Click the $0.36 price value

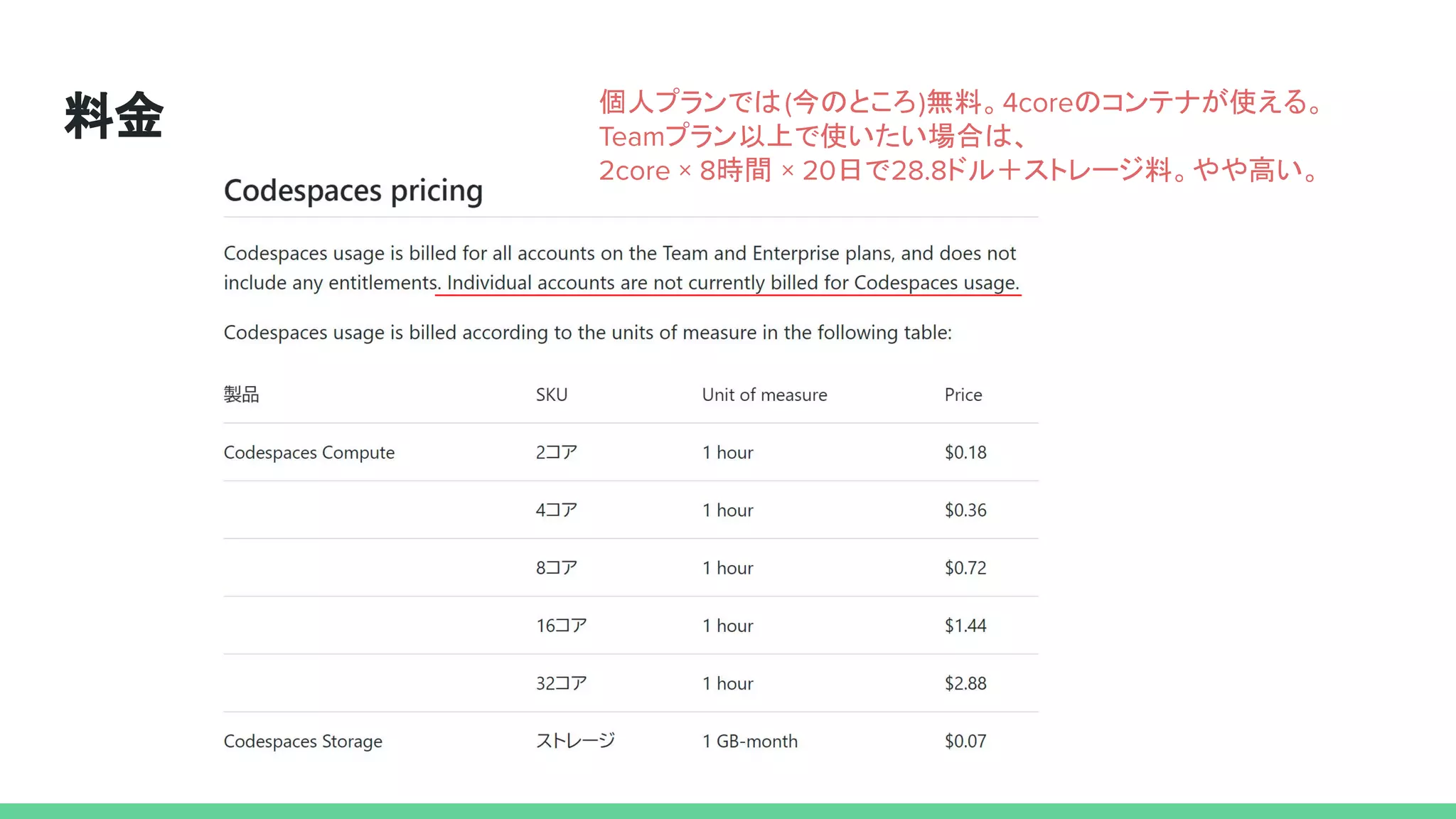(965, 510)
